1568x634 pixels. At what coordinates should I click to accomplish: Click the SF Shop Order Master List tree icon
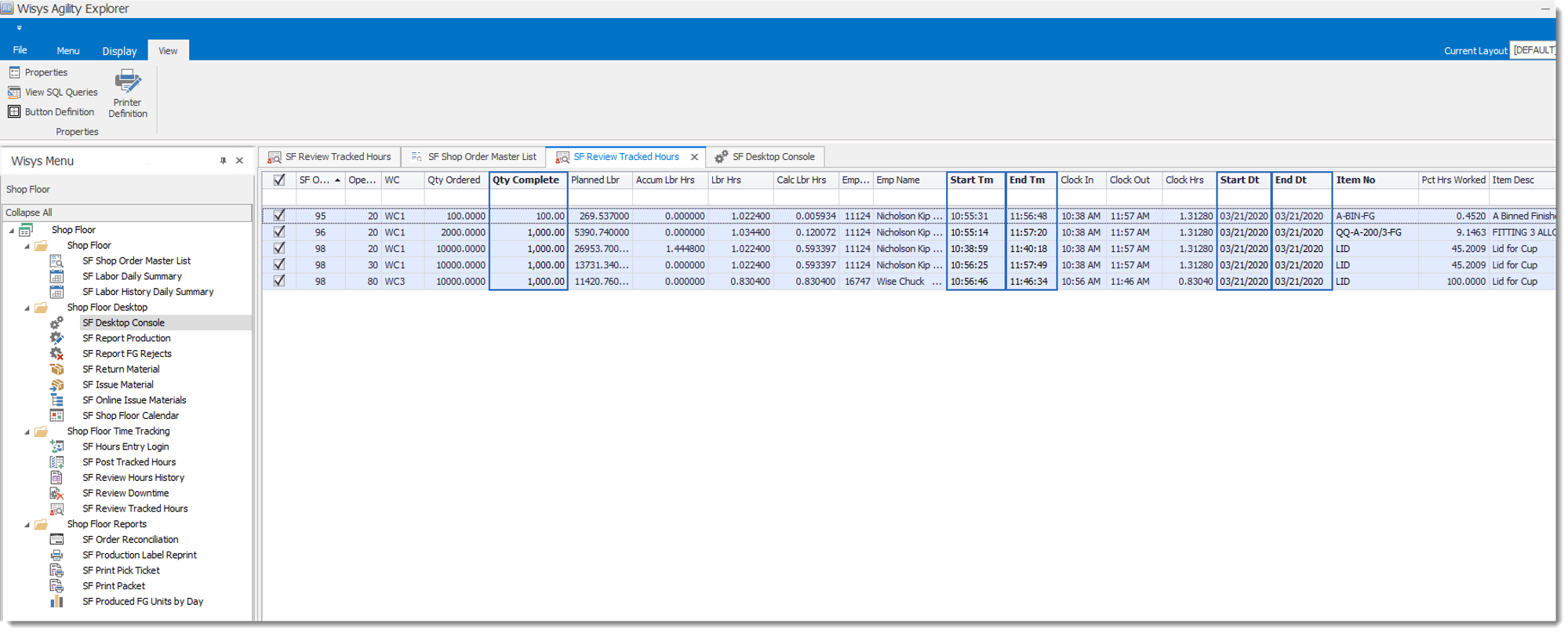click(x=56, y=261)
